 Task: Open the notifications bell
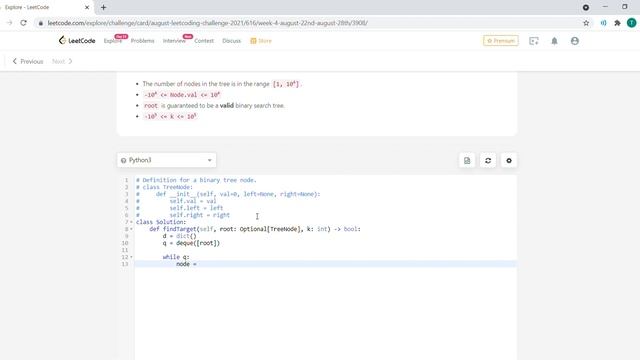click(x=554, y=41)
